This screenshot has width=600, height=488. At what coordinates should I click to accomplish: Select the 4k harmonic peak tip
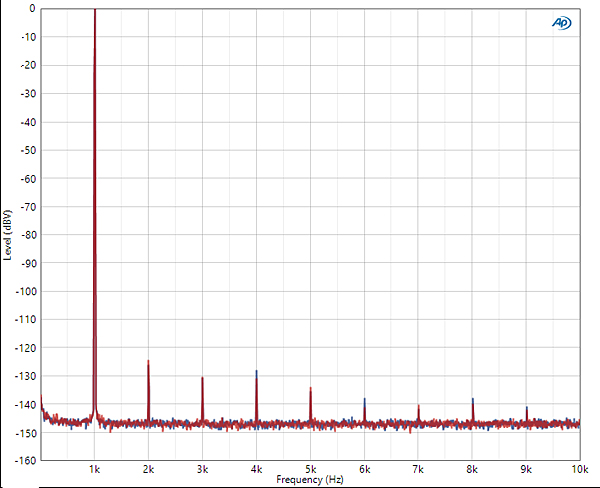click(256, 373)
